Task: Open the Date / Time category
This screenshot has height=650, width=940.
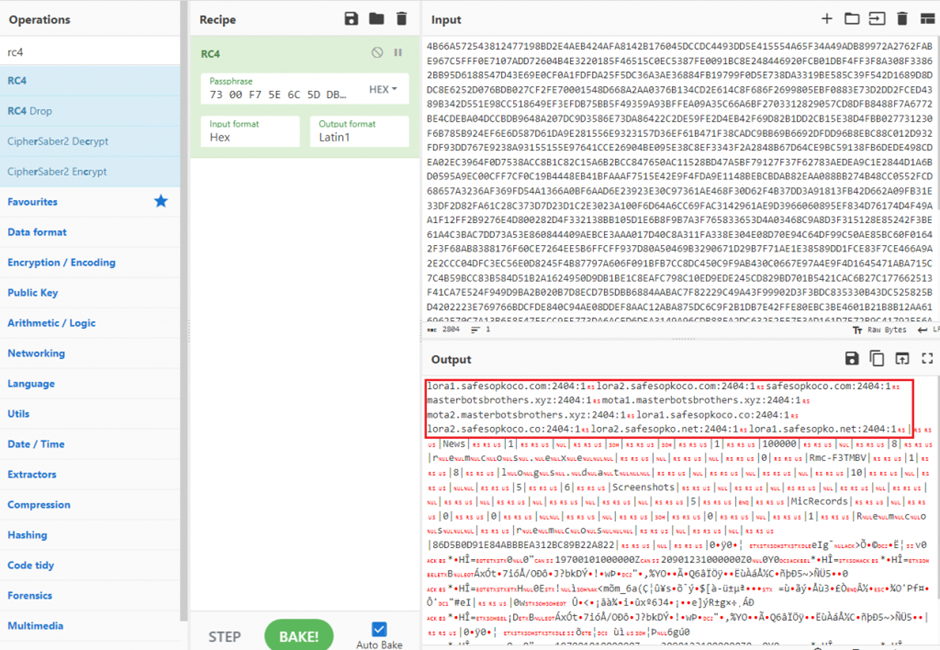Action: click(90, 444)
